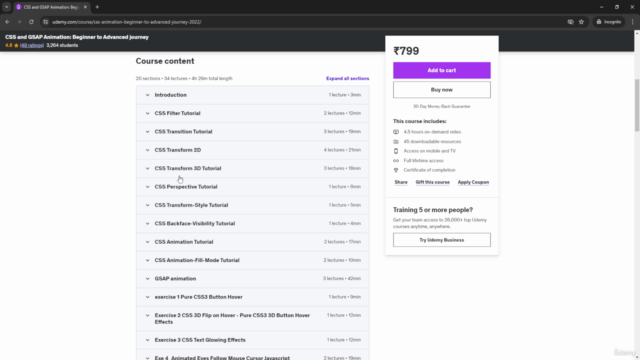Click the browser back arrow
This screenshot has width=640, height=360.
coord(7,22)
